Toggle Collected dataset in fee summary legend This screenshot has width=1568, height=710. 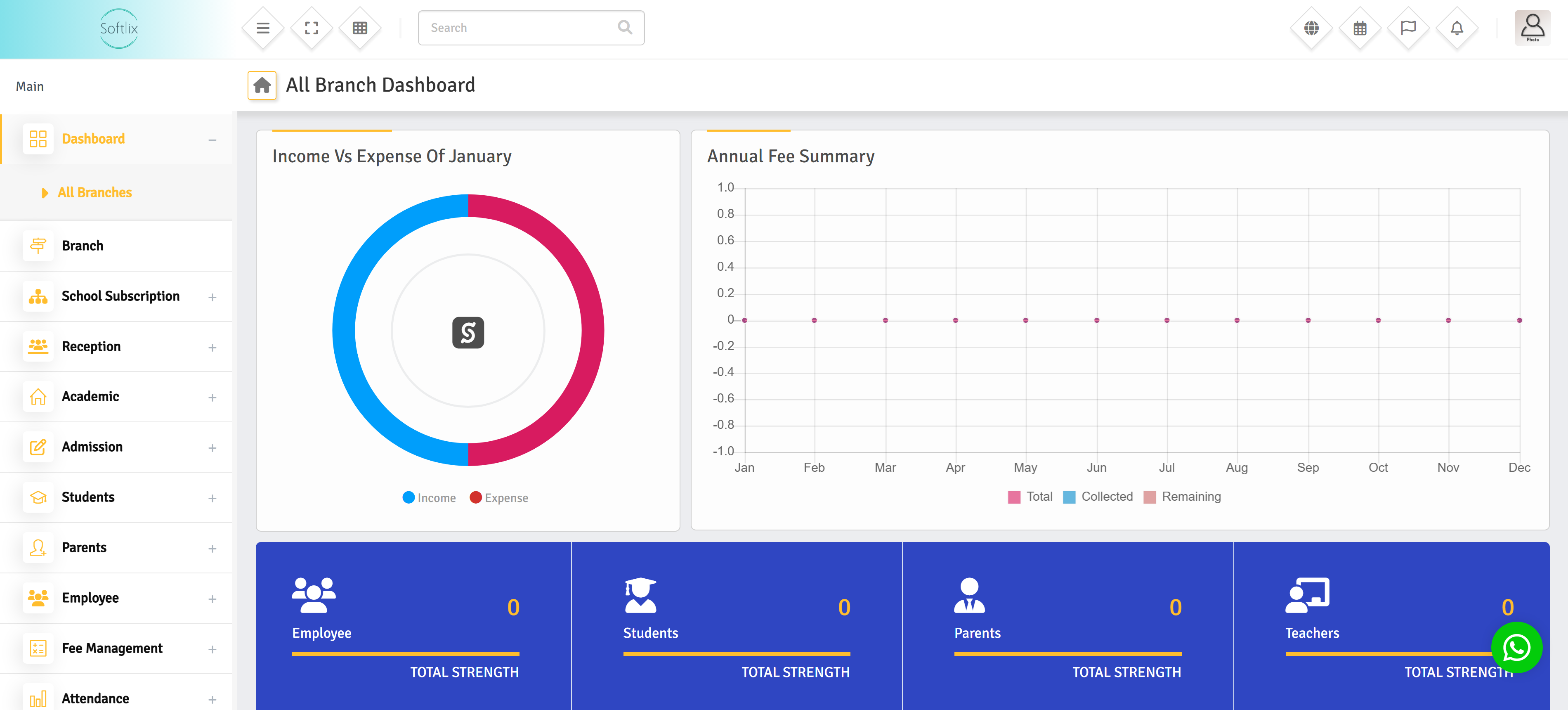pyautogui.click(x=1098, y=496)
